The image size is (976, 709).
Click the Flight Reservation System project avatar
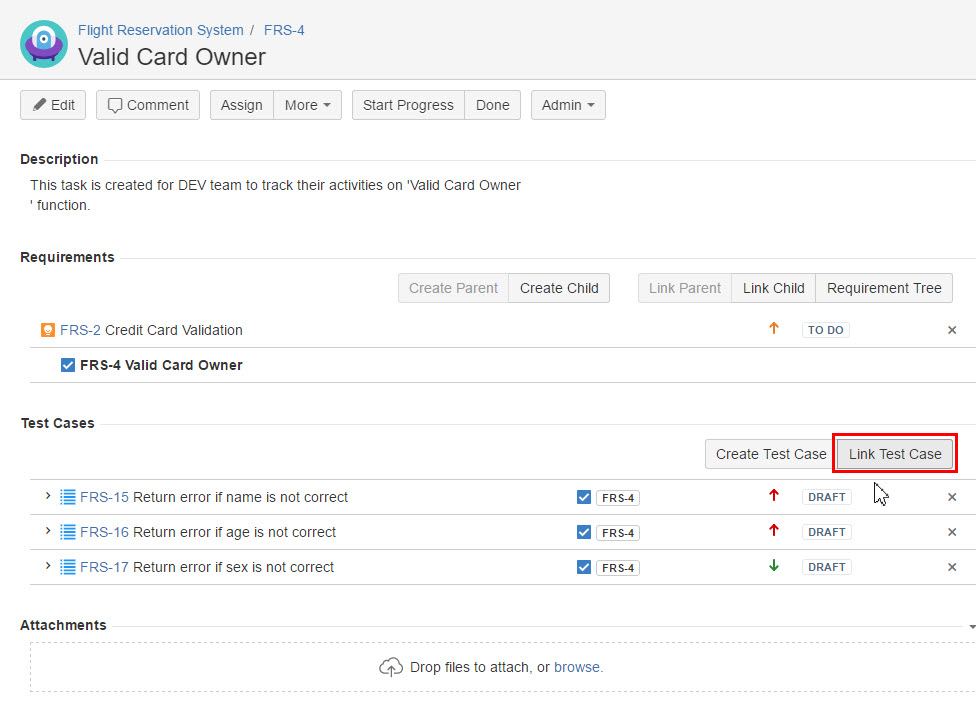(x=44, y=44)
